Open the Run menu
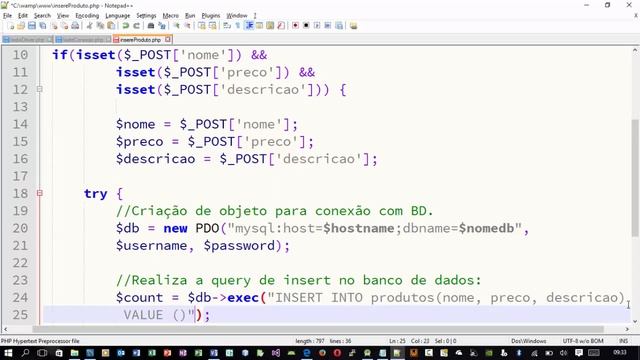 click(x=190, y=16)
